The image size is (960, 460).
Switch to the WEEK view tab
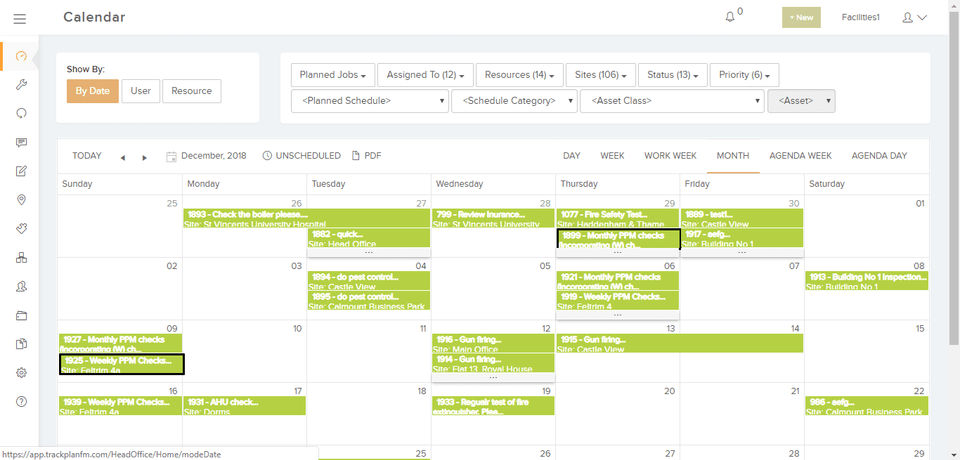pos(612,156)
